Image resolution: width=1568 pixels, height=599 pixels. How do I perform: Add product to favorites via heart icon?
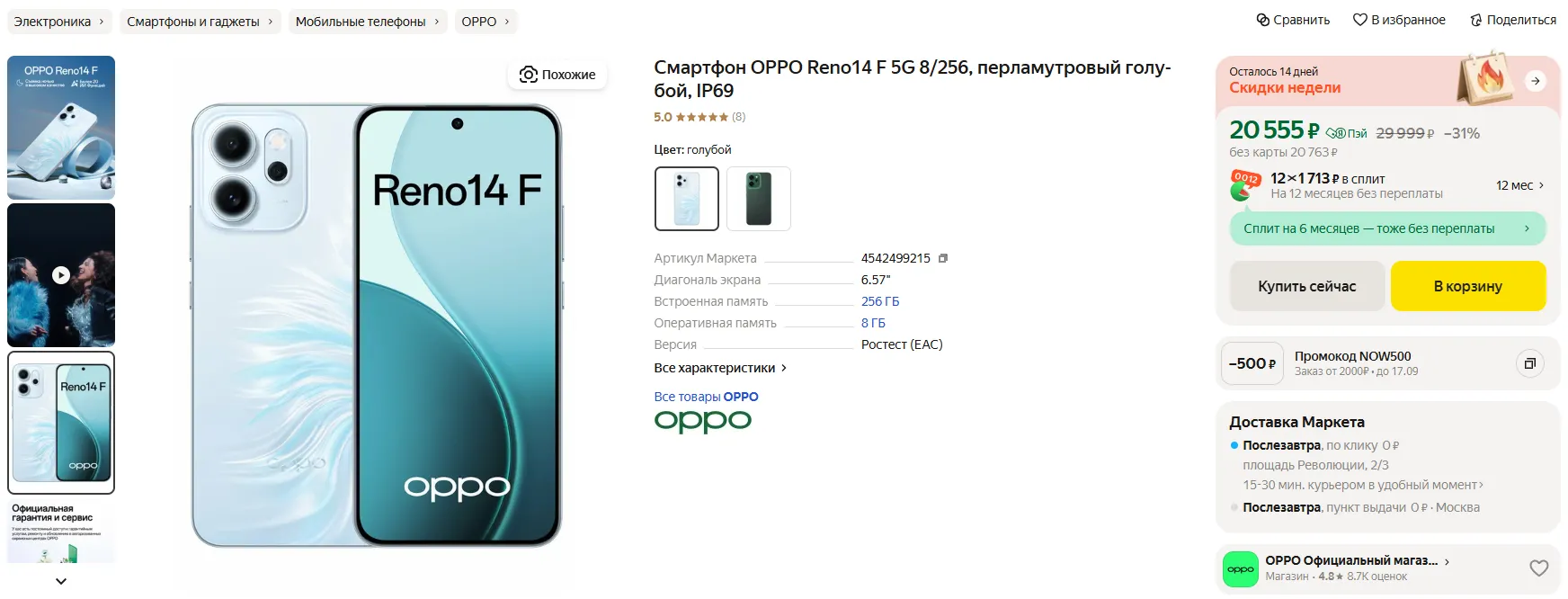(x=1359, y=20)
